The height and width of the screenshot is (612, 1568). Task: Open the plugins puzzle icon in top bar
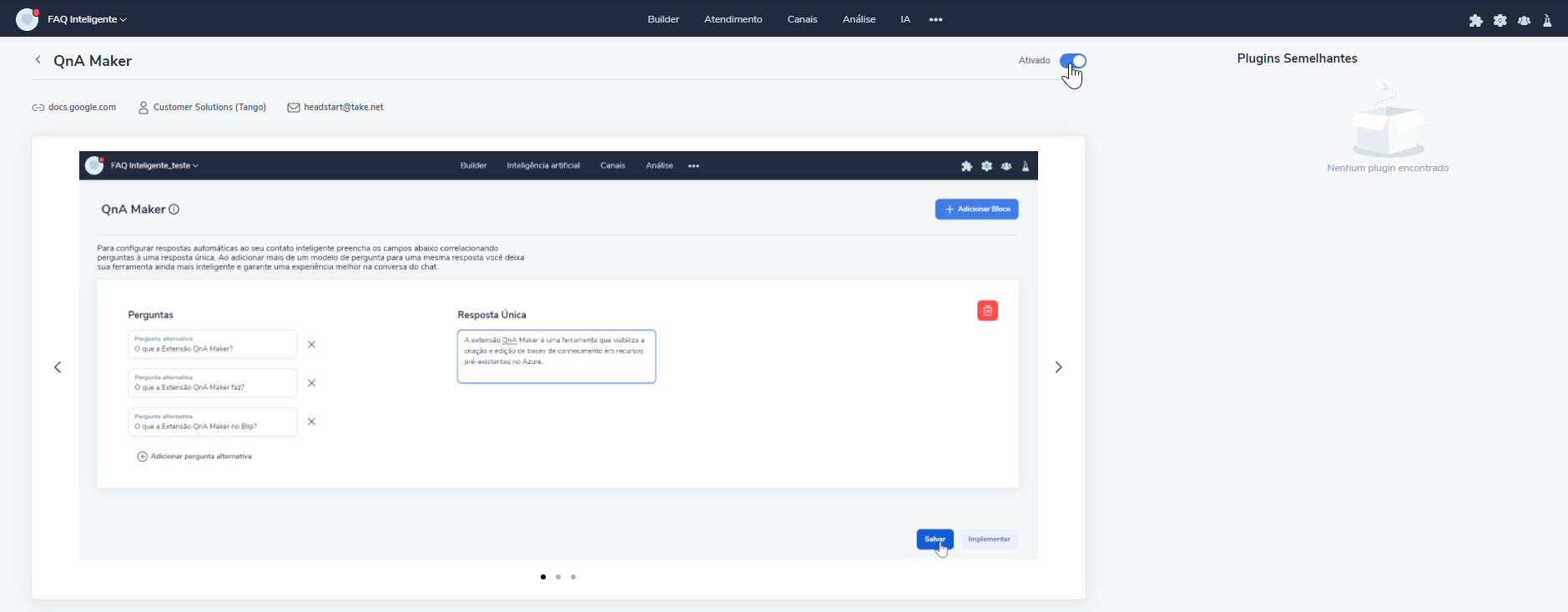pos(1475,20)
